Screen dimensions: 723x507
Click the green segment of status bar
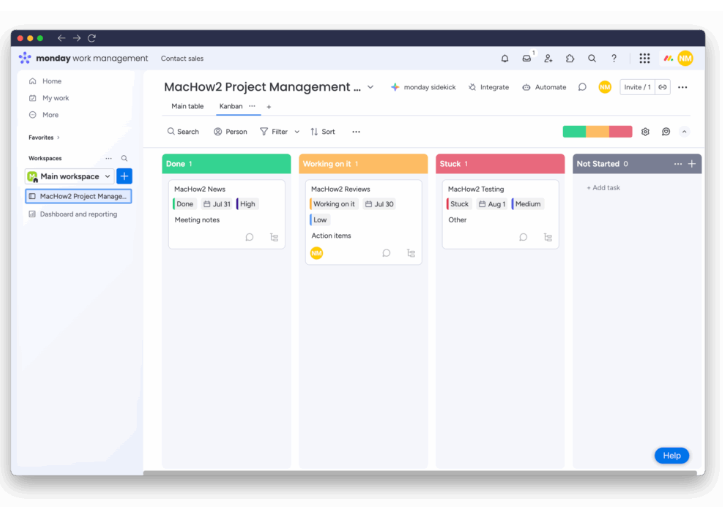point(574,132)
